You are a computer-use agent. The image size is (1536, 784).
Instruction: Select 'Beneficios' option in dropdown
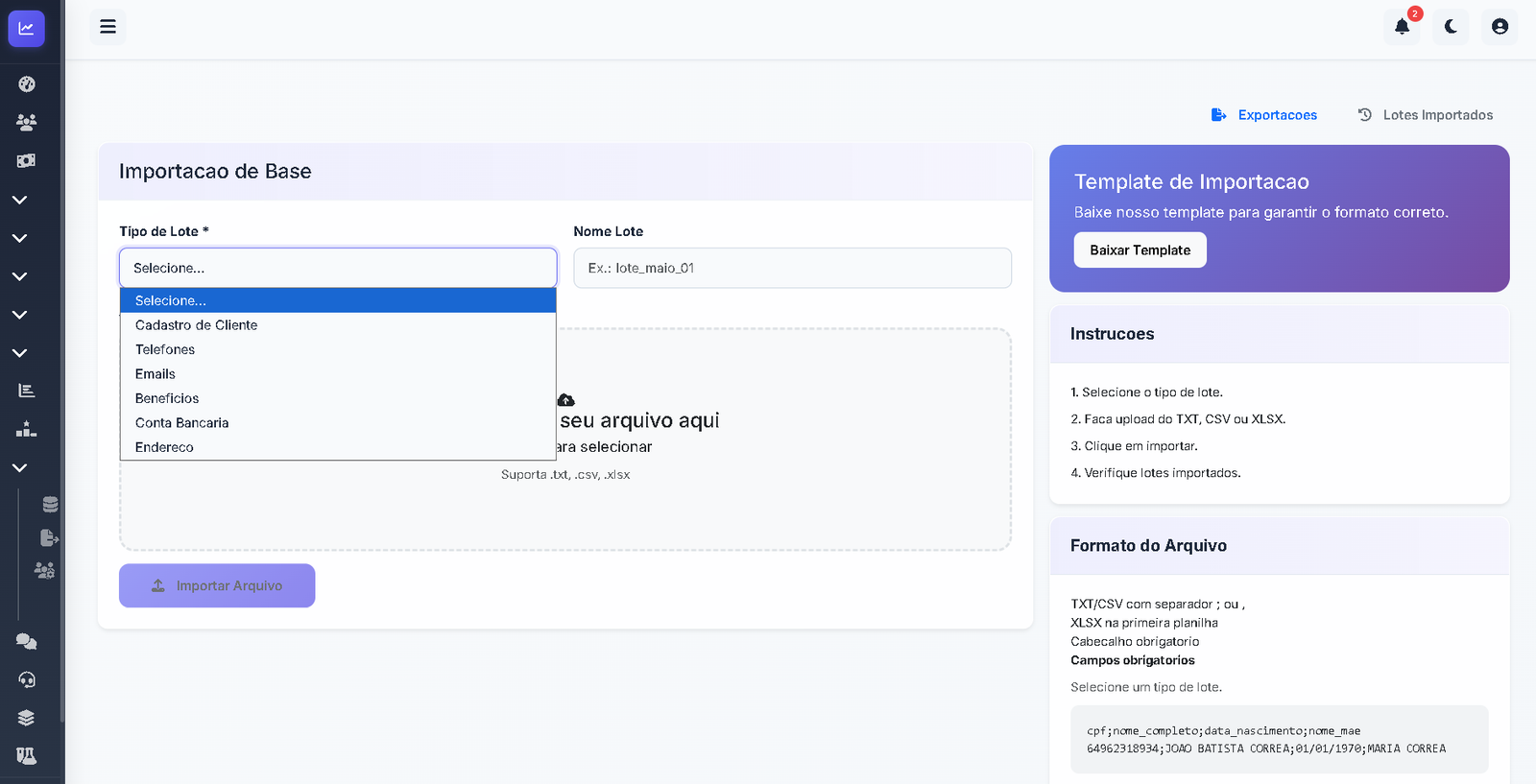pyautogui.click(x=338, y=398)
